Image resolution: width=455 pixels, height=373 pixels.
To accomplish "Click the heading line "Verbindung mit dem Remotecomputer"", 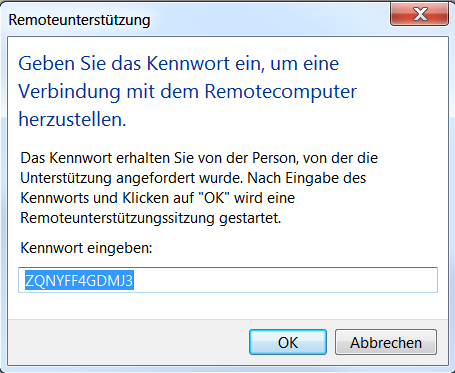I will 187,91.
